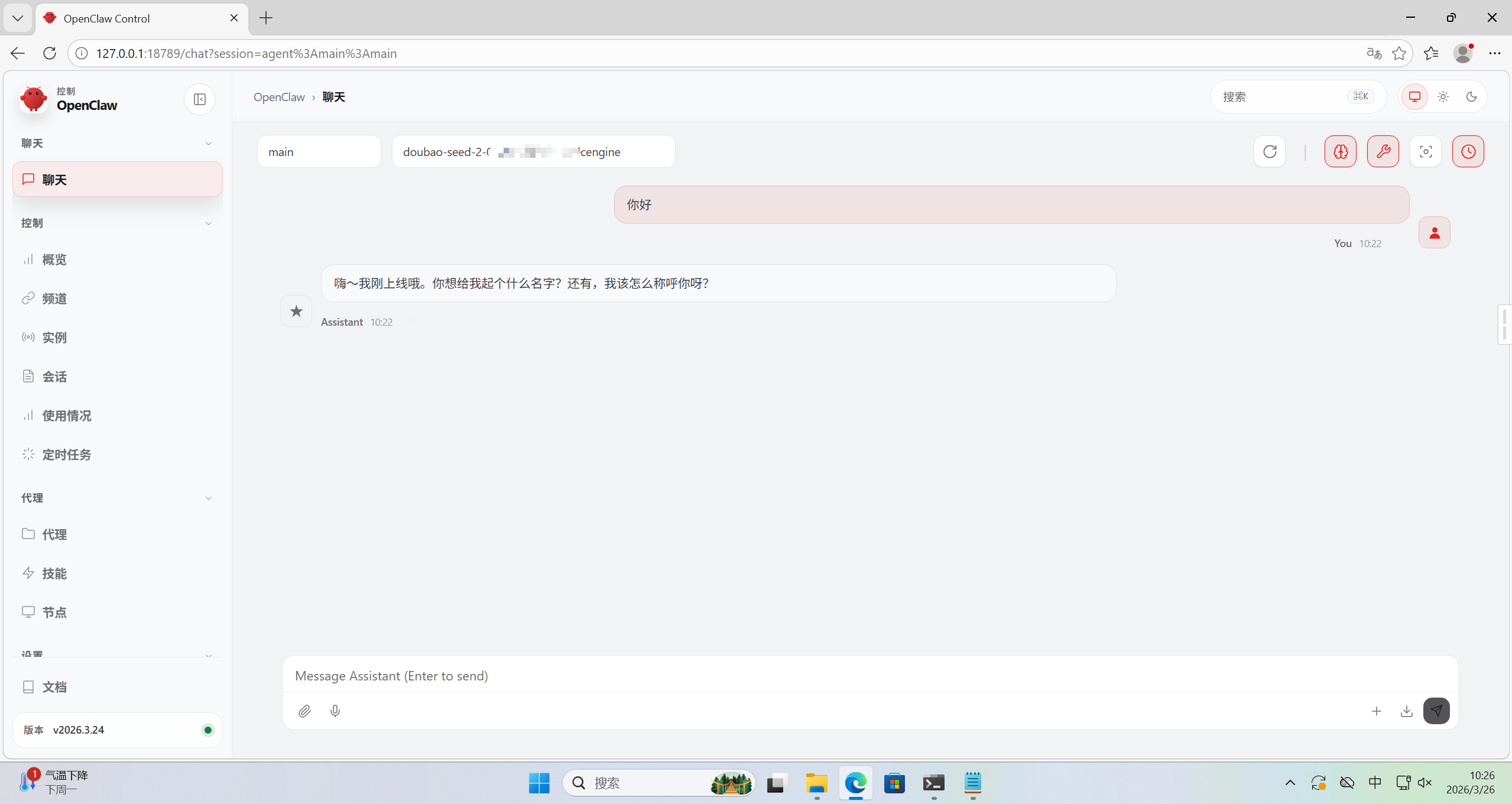Reload the page with browser refresh
Image resolution: width=1512 pixels, height=804 pixels.
click(x=50, y=53)
